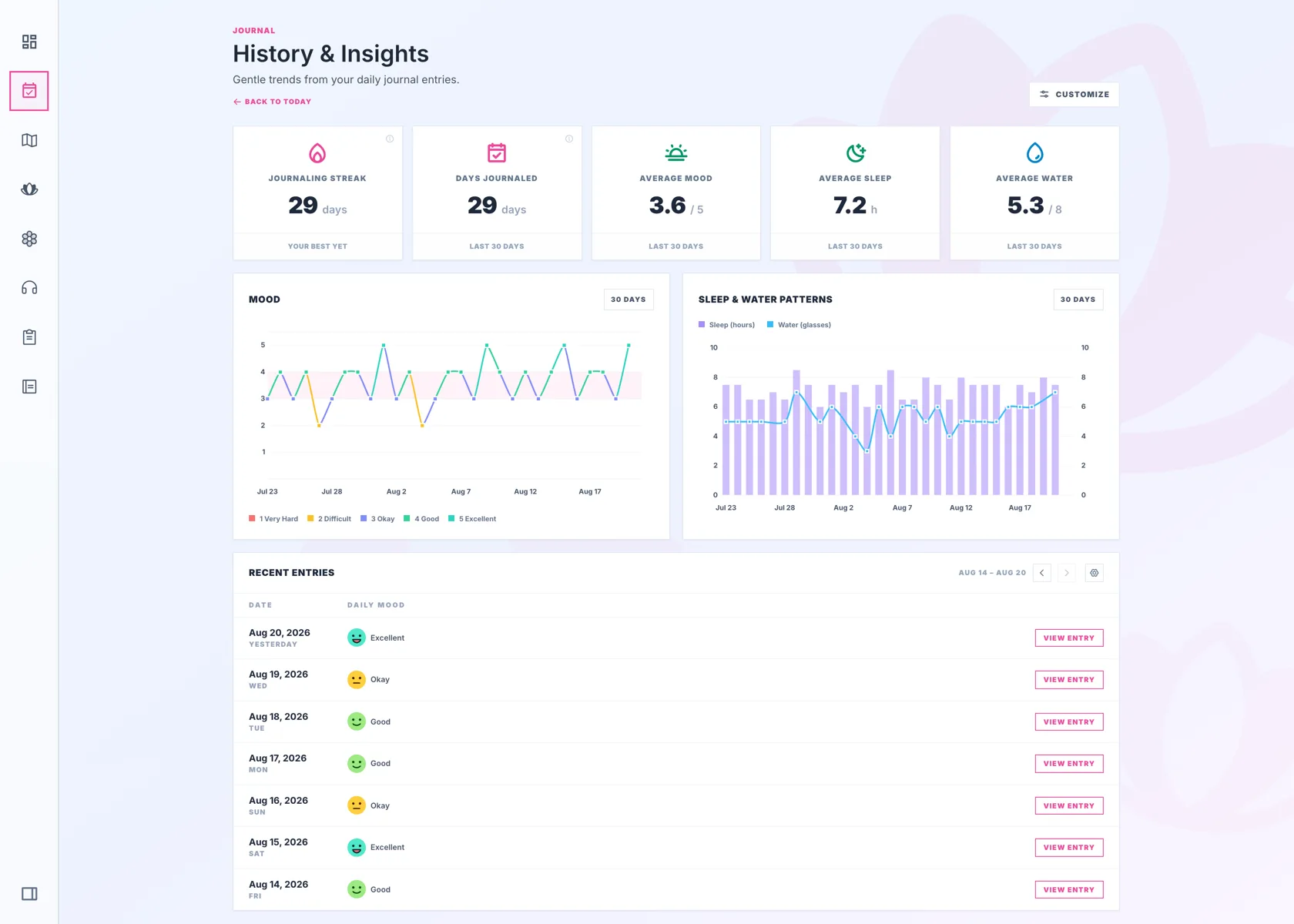Click the DAILY MOOD column header
Screen dimensions: 1294x924
[x=376, y=605]
